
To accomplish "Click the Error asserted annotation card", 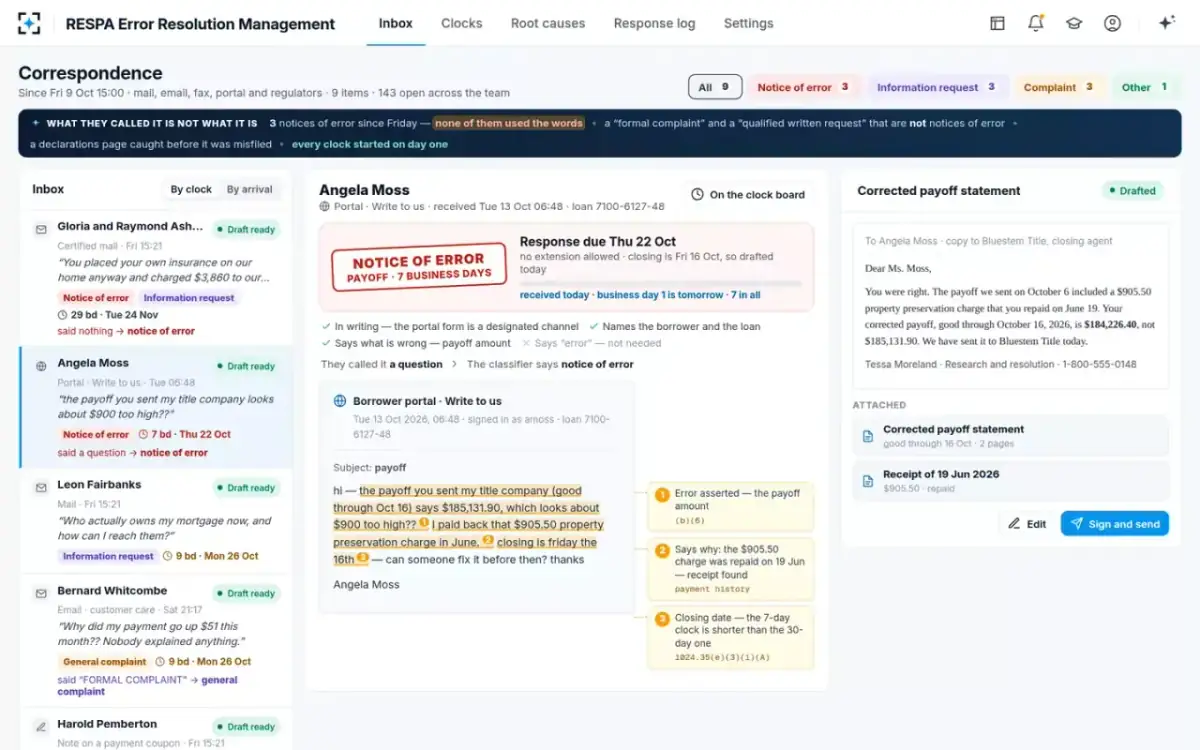I will point(731,506).
